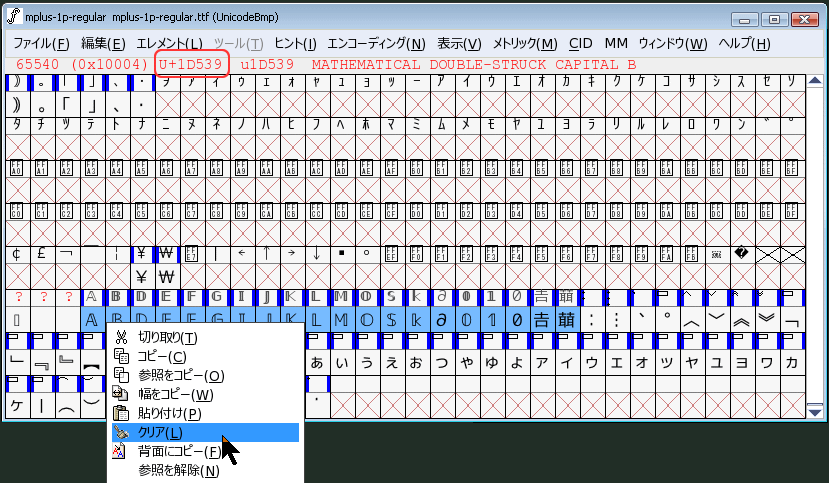Maximize the mplus-1p-regular window
Viewport: 829px width, 483px height.
[775, 20]
